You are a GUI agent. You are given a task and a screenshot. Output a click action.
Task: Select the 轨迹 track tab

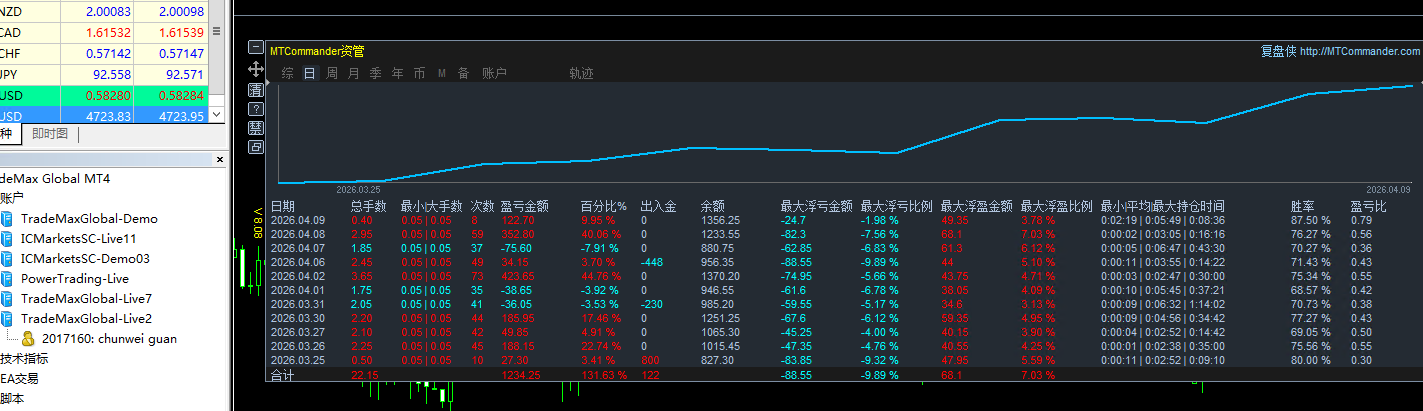(x=581, y=73)
